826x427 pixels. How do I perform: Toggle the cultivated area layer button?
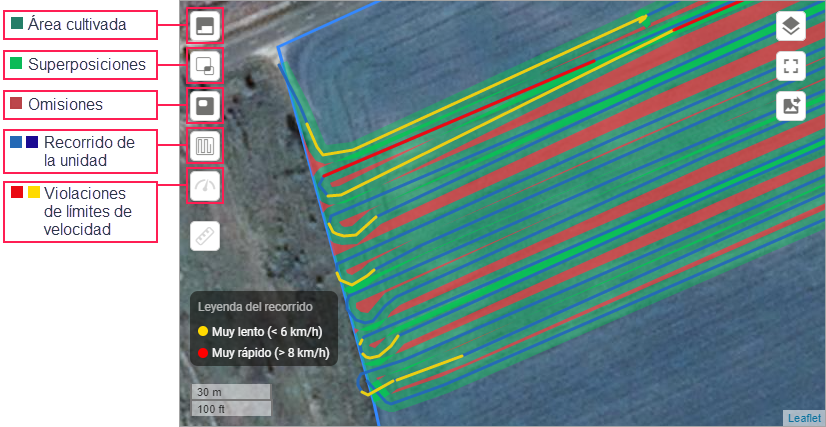pos(204,25)
